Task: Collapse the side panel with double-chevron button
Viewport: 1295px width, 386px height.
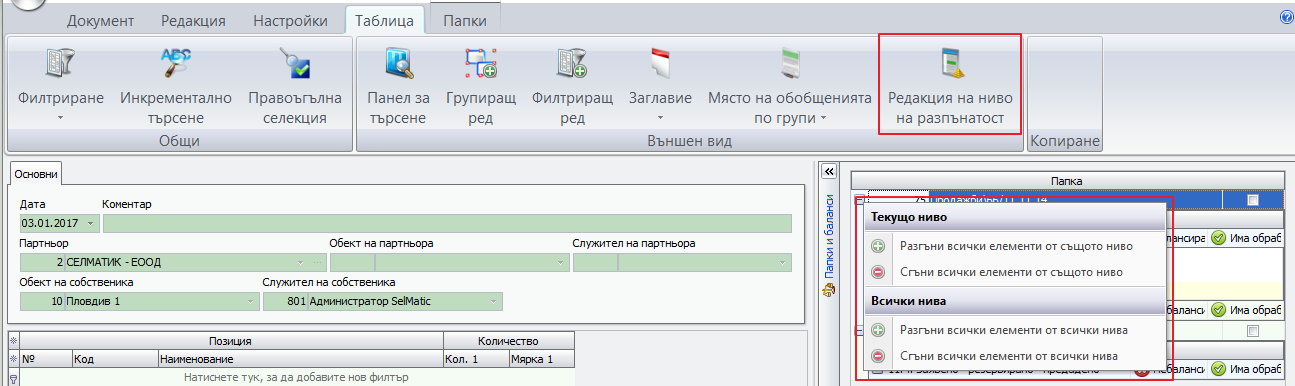Action: coord(828,172)
